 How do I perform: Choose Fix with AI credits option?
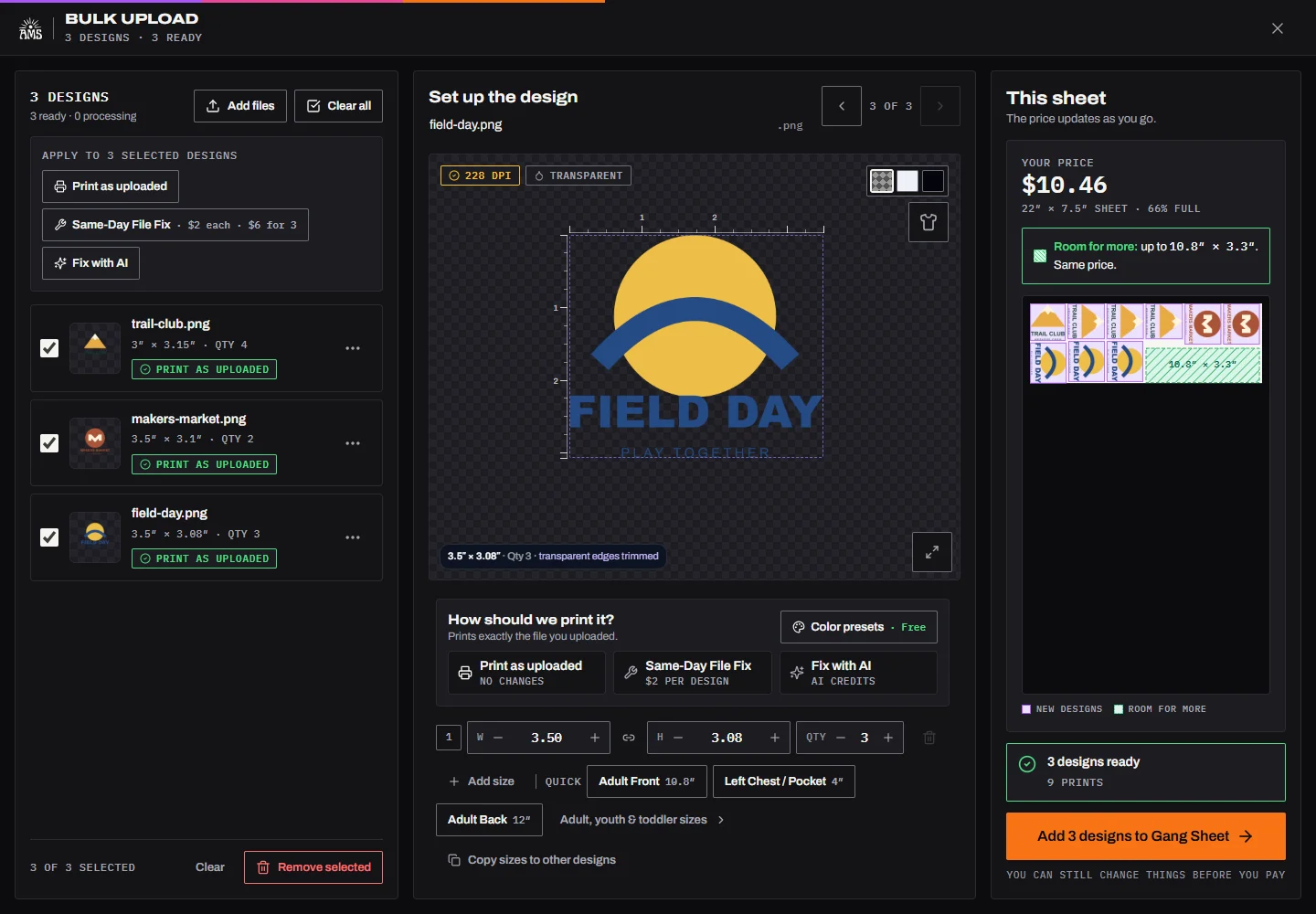(858, 673)
